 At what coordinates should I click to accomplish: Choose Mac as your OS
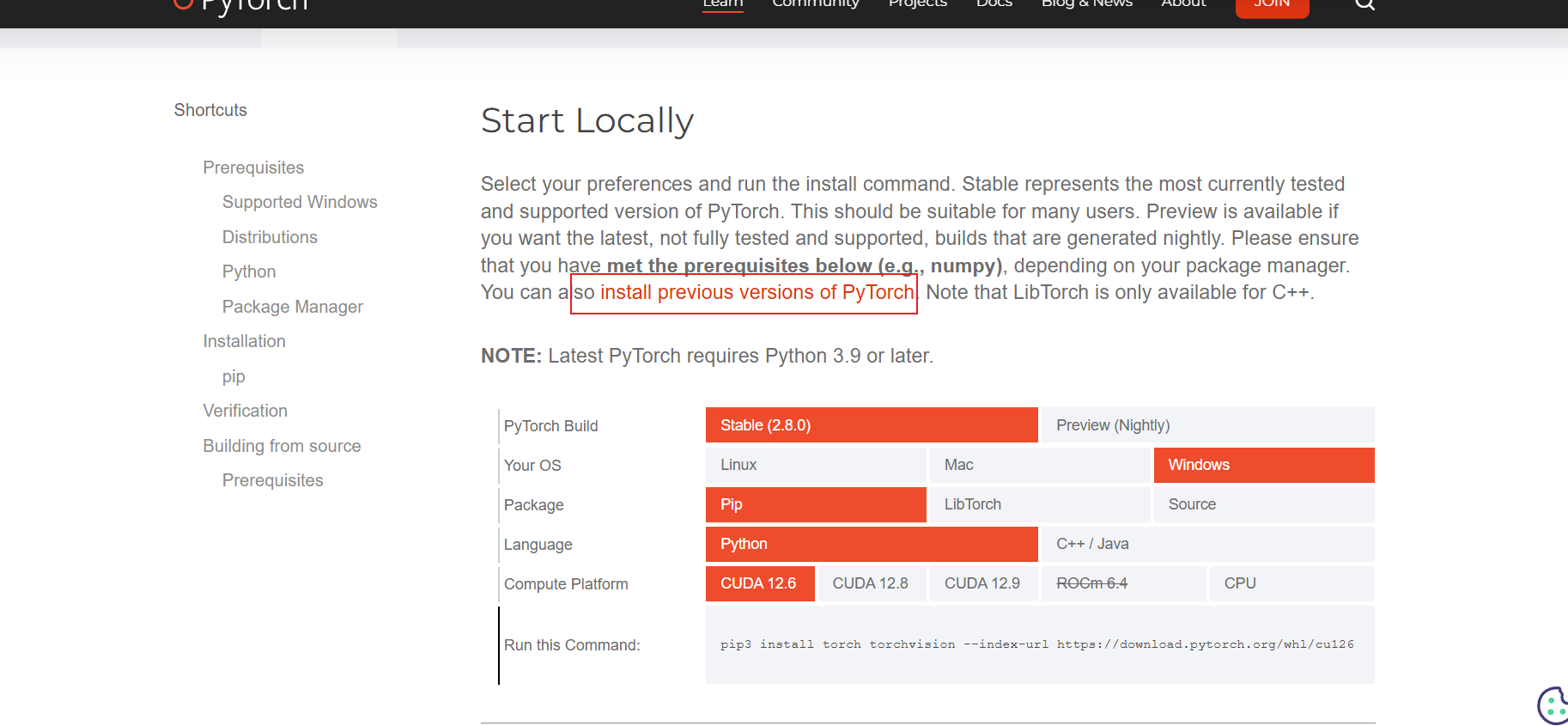[1040, 465]
